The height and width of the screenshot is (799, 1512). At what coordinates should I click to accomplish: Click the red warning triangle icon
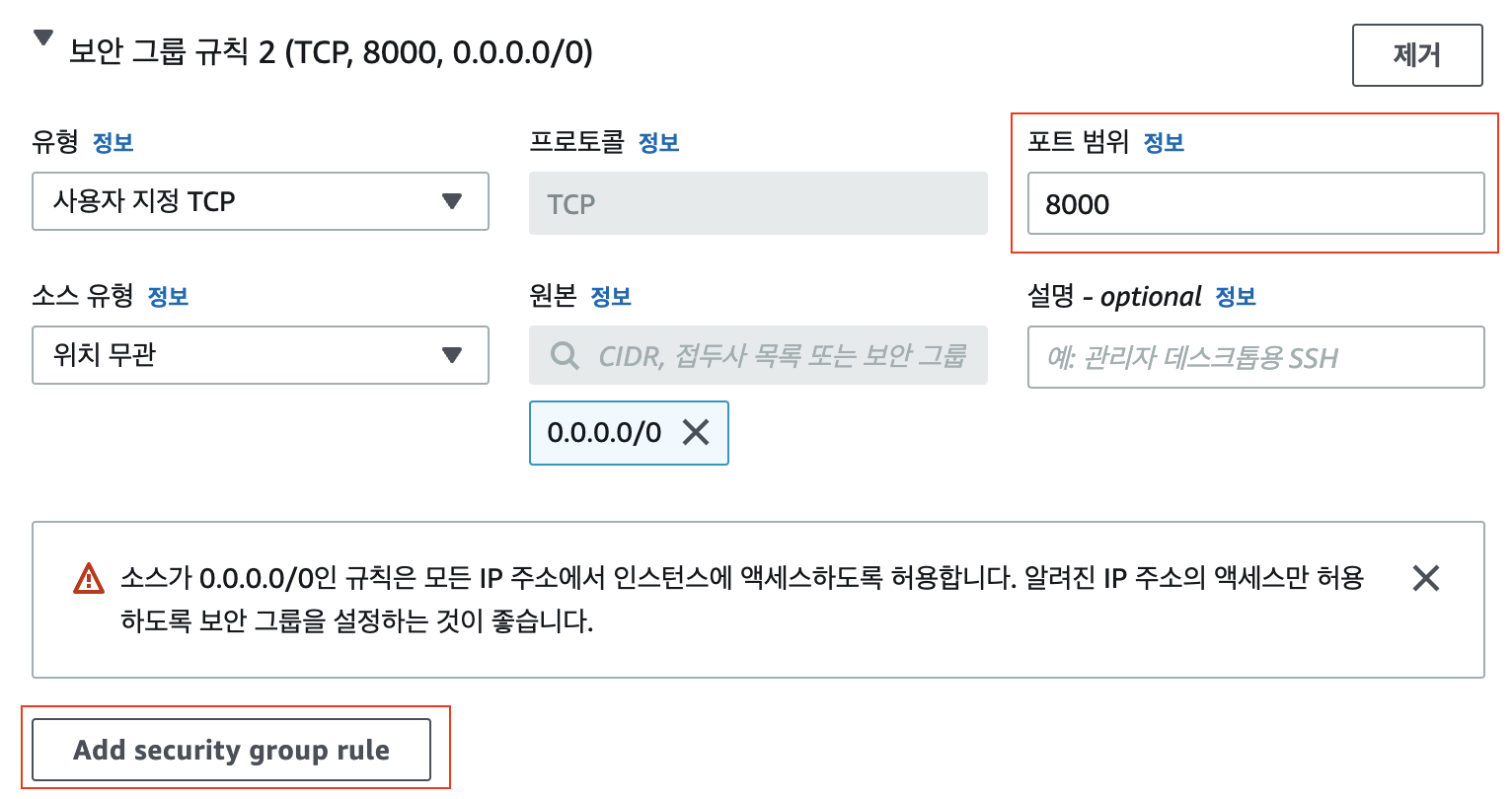click(x=89, y=578)
